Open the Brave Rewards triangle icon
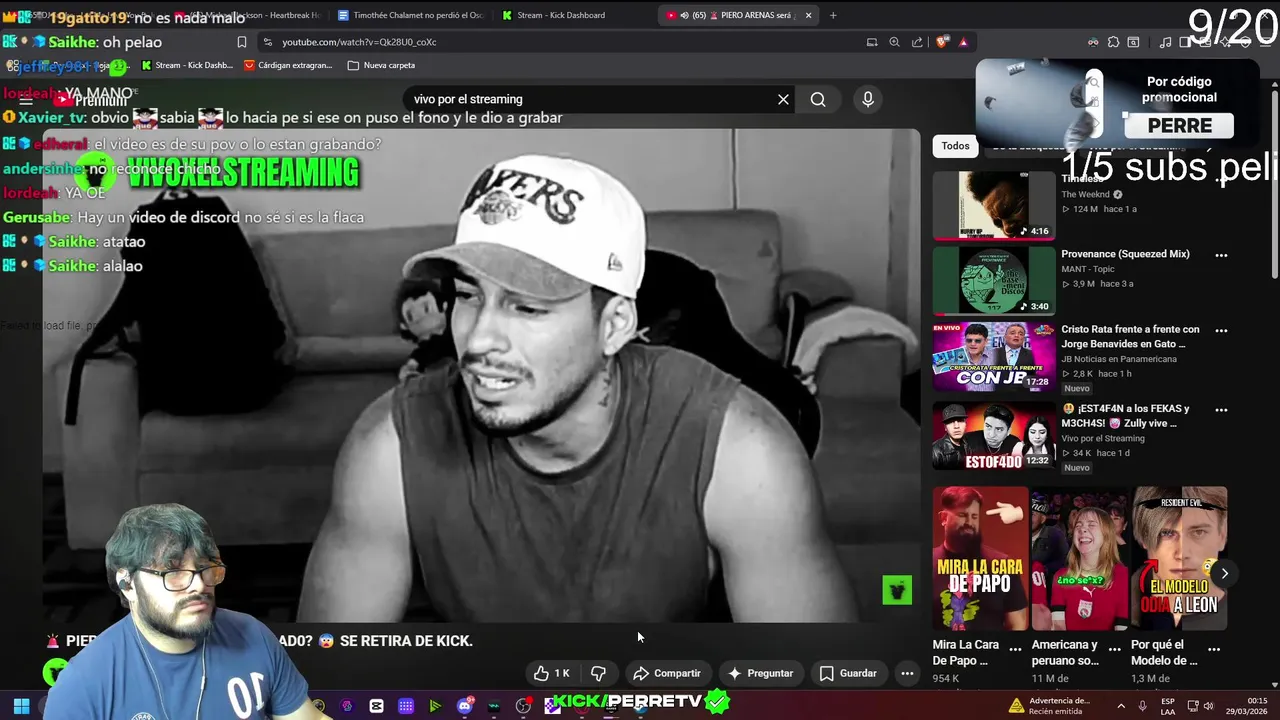 click(x=963, y=42)
